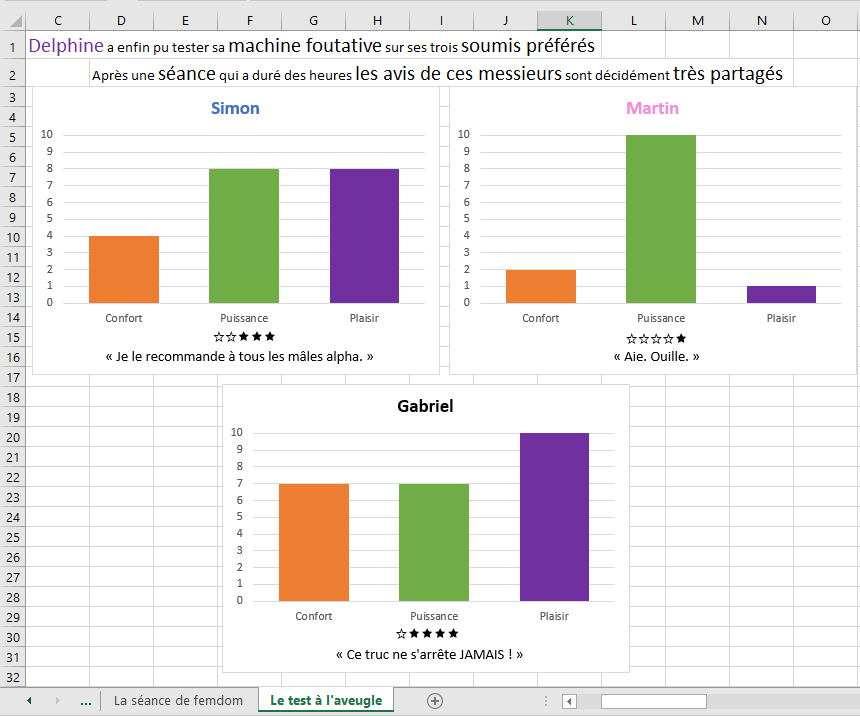Image resolution: width=860 pixels, height=716 pixels.
Task: Select the "Gabriel" chart title
Action: tap(426, 406)
